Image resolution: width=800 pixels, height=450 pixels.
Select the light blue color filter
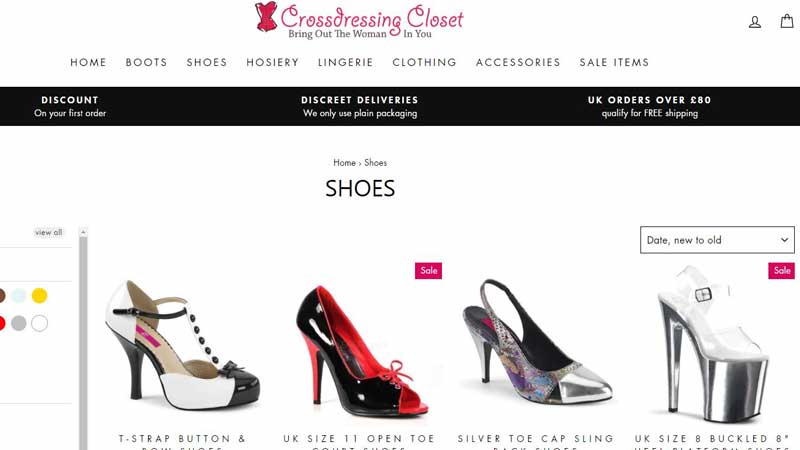tap(18, 295)
